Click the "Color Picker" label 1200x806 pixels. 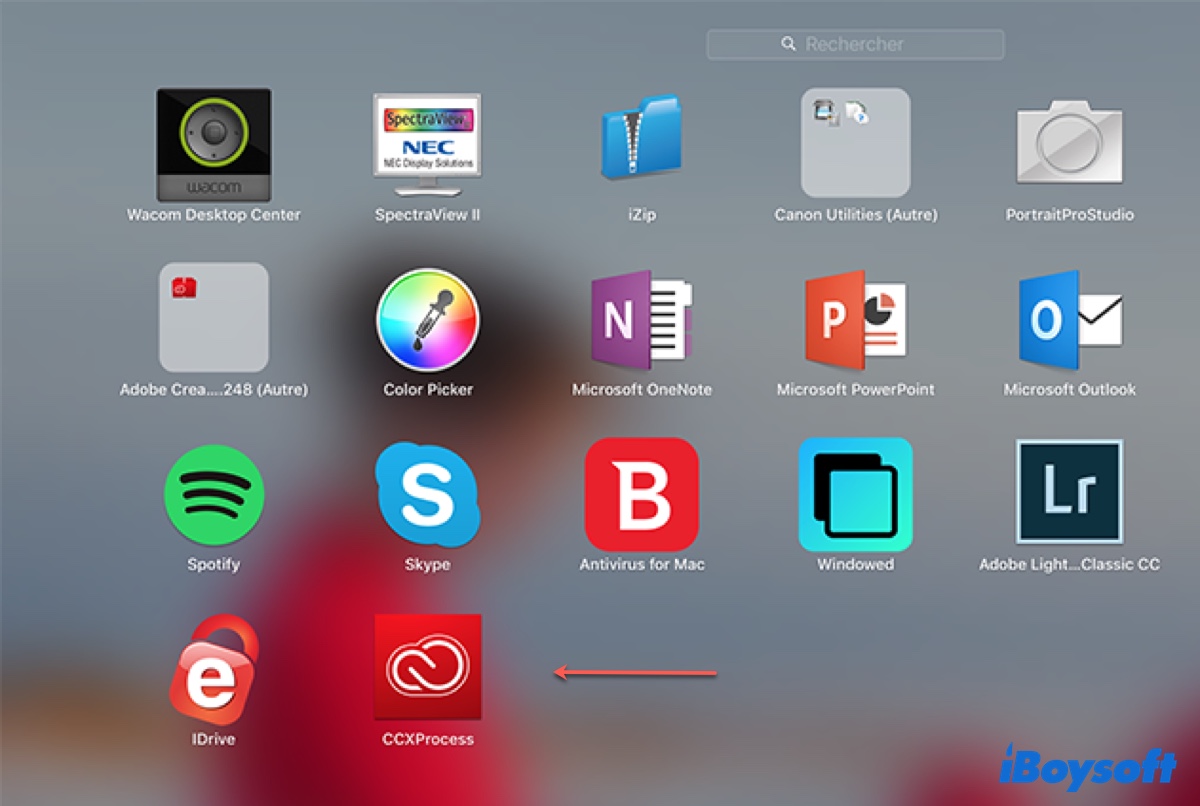(428, 390)
